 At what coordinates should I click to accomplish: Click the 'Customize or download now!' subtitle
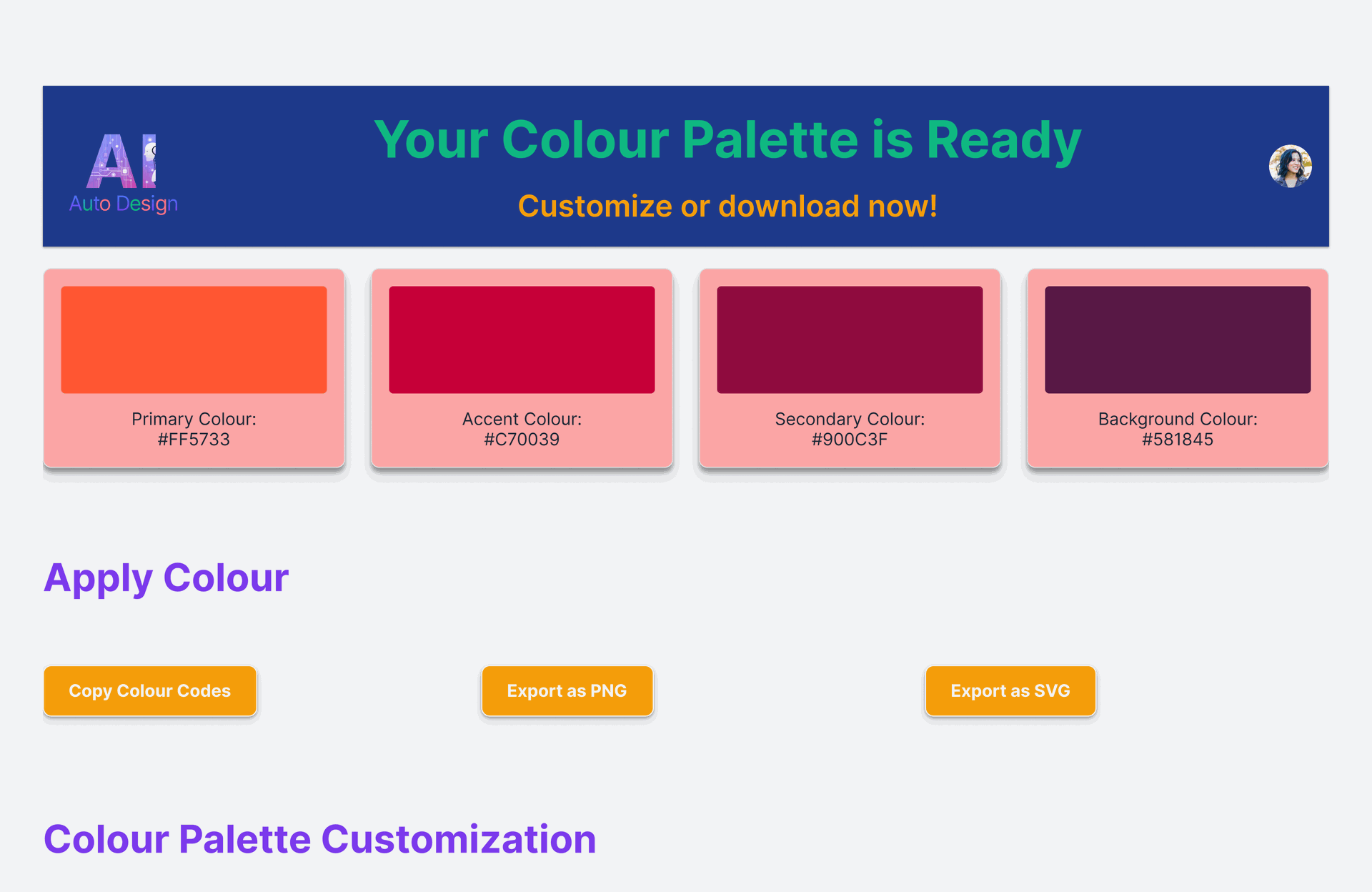(727, 206)
